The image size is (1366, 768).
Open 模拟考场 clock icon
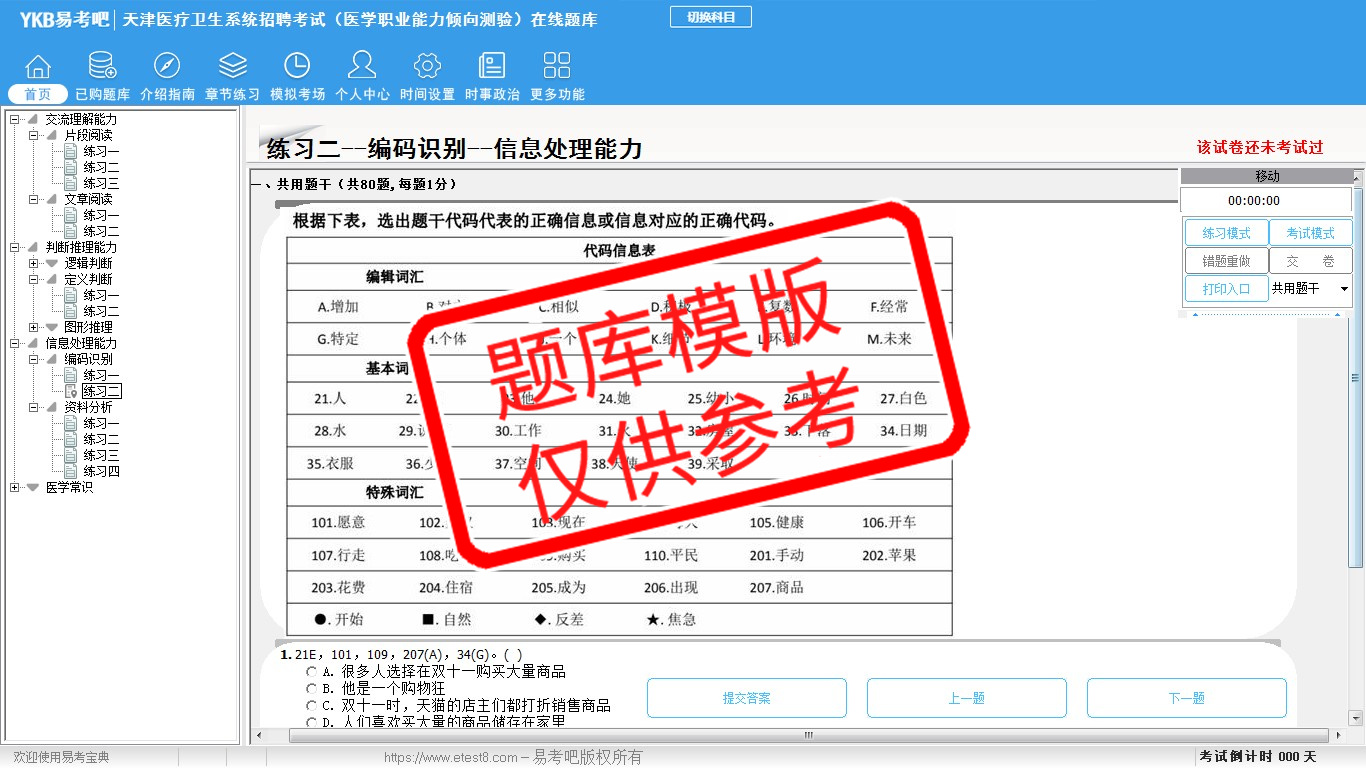[x=297, y=67]
